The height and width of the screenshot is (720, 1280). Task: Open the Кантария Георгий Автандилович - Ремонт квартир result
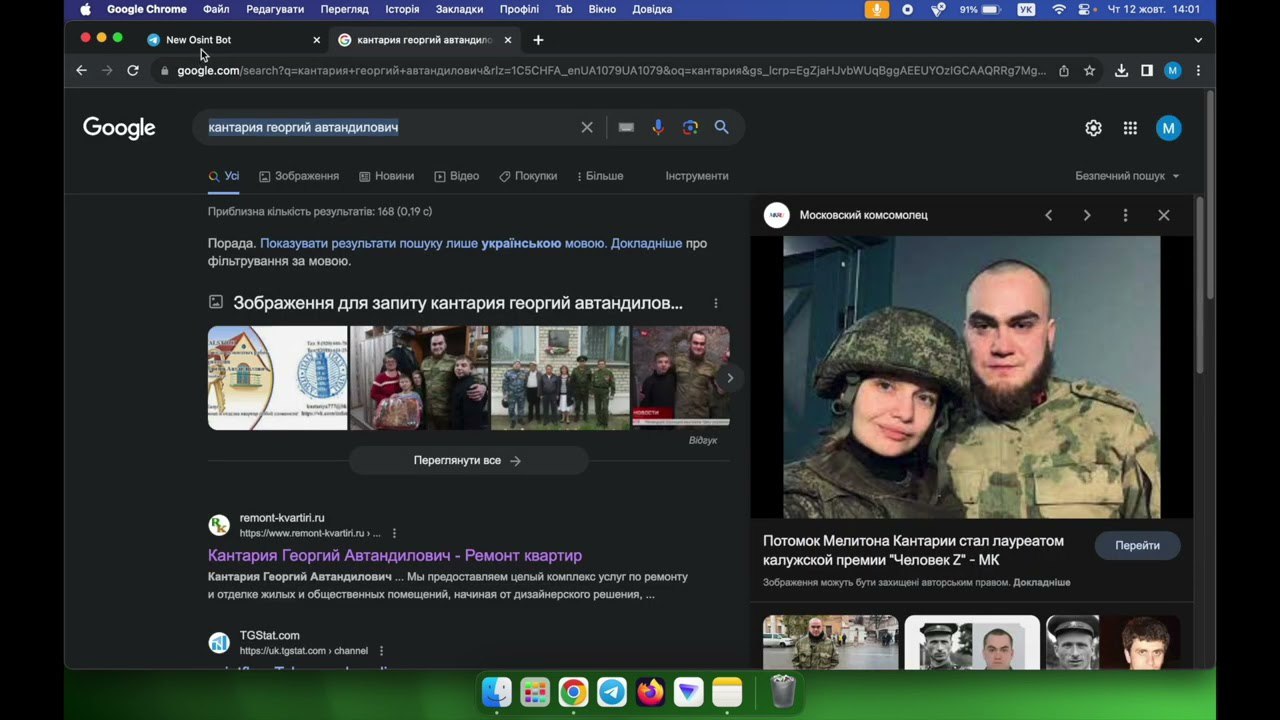click(x=395, y=555)
